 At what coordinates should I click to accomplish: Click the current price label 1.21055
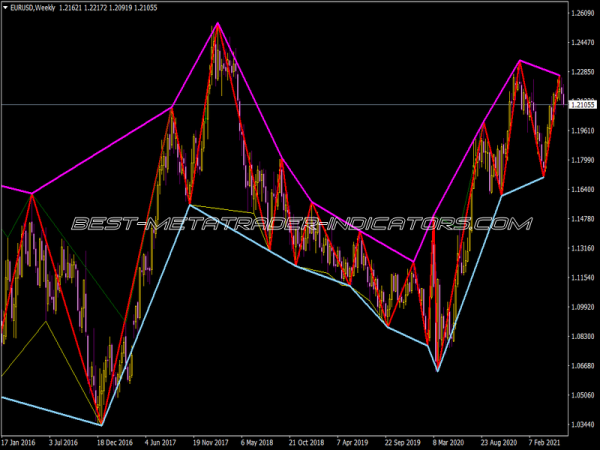point(584,104)
